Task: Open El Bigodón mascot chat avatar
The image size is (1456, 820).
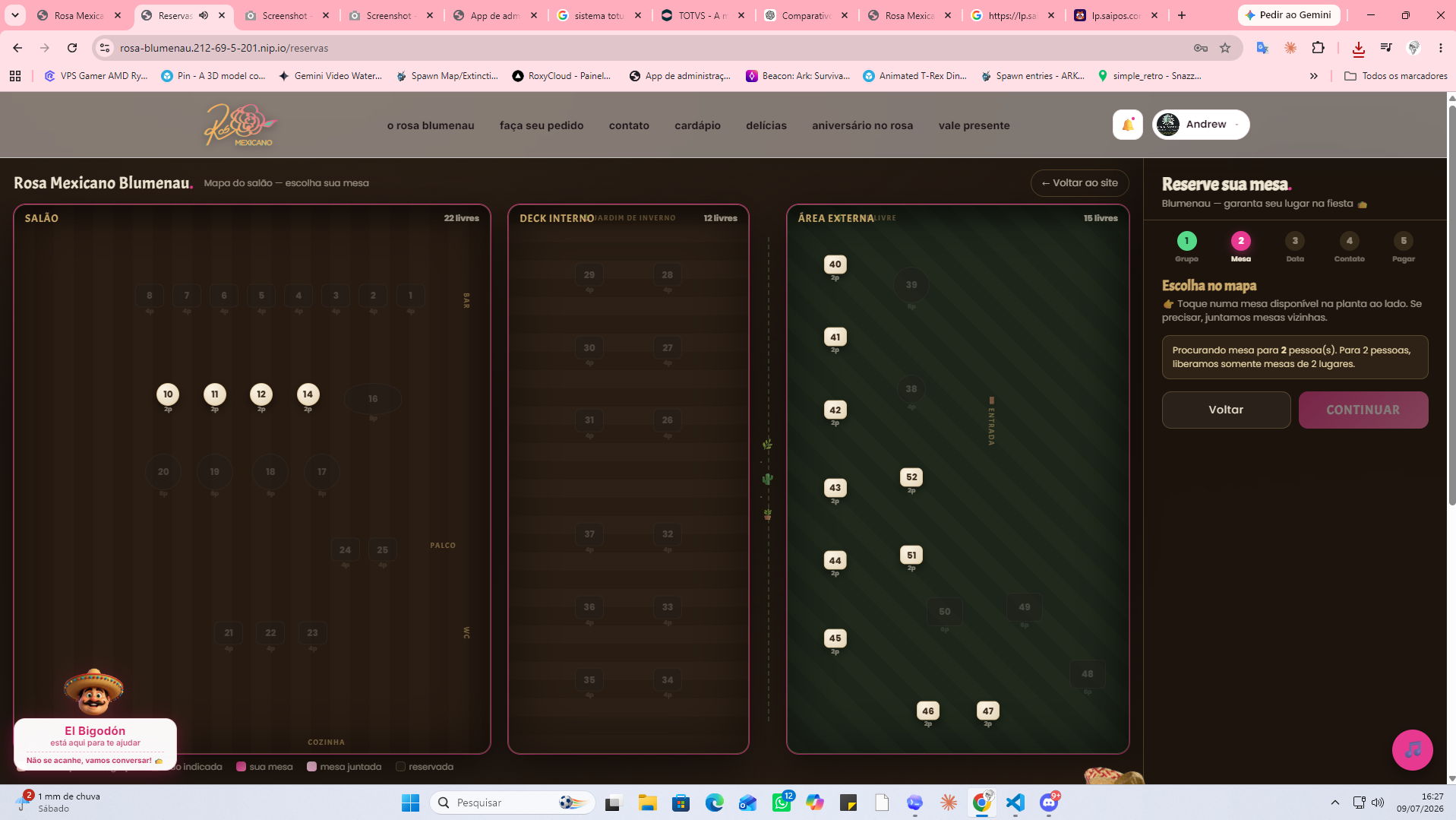Action: click(x=93, y=692)
